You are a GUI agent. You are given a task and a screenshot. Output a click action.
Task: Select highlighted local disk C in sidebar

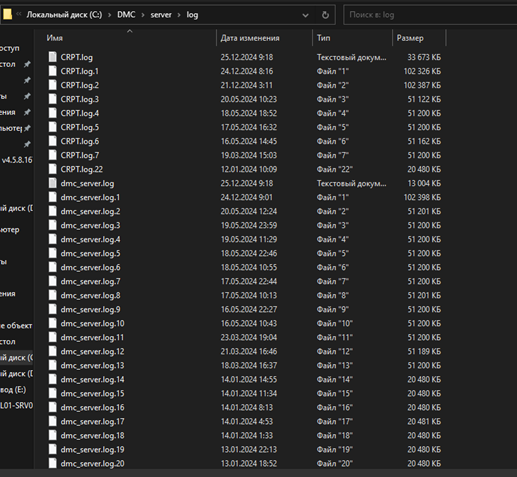click(x=16, y=357)
